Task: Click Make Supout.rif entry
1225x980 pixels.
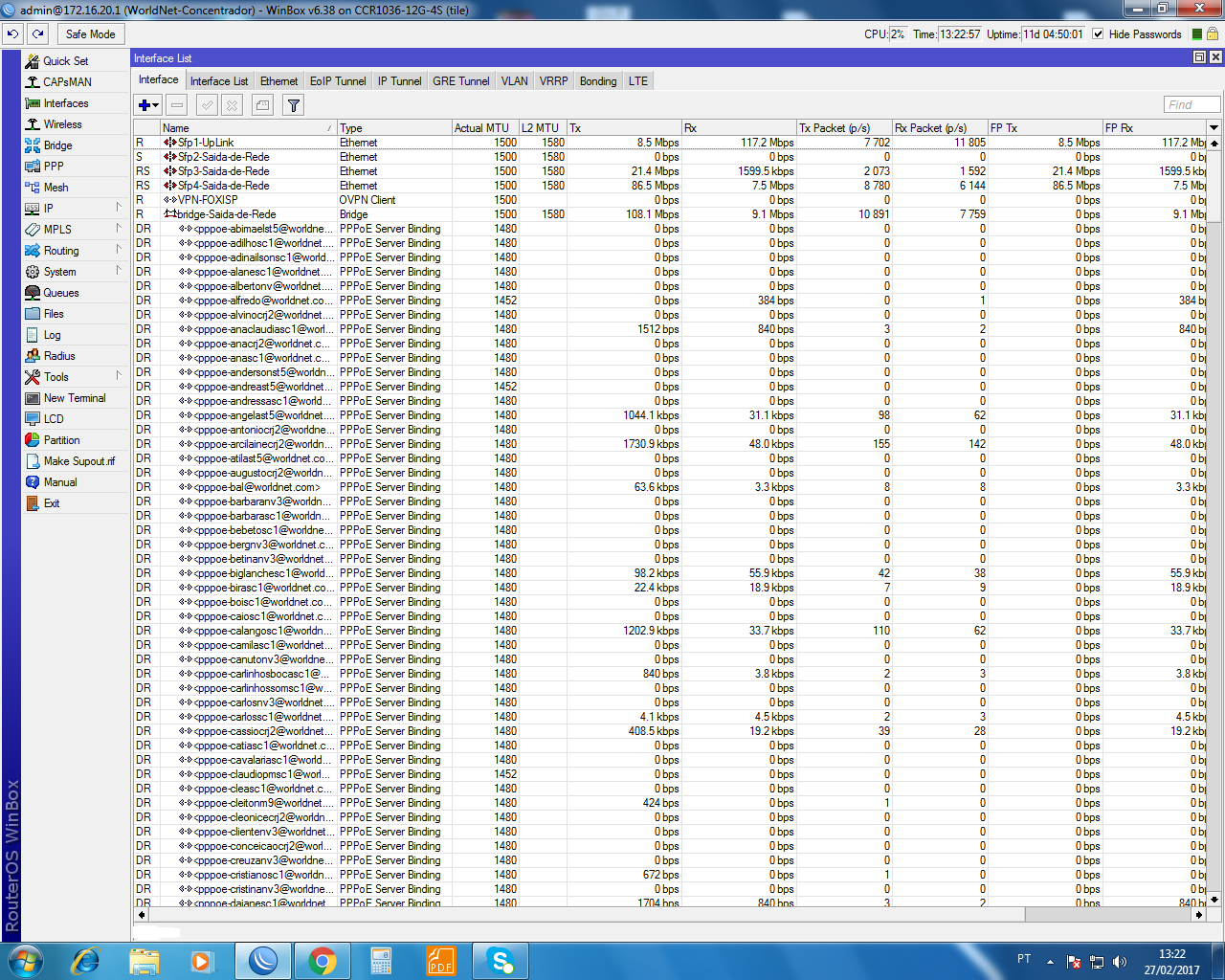Action: [x=78, y=460]
